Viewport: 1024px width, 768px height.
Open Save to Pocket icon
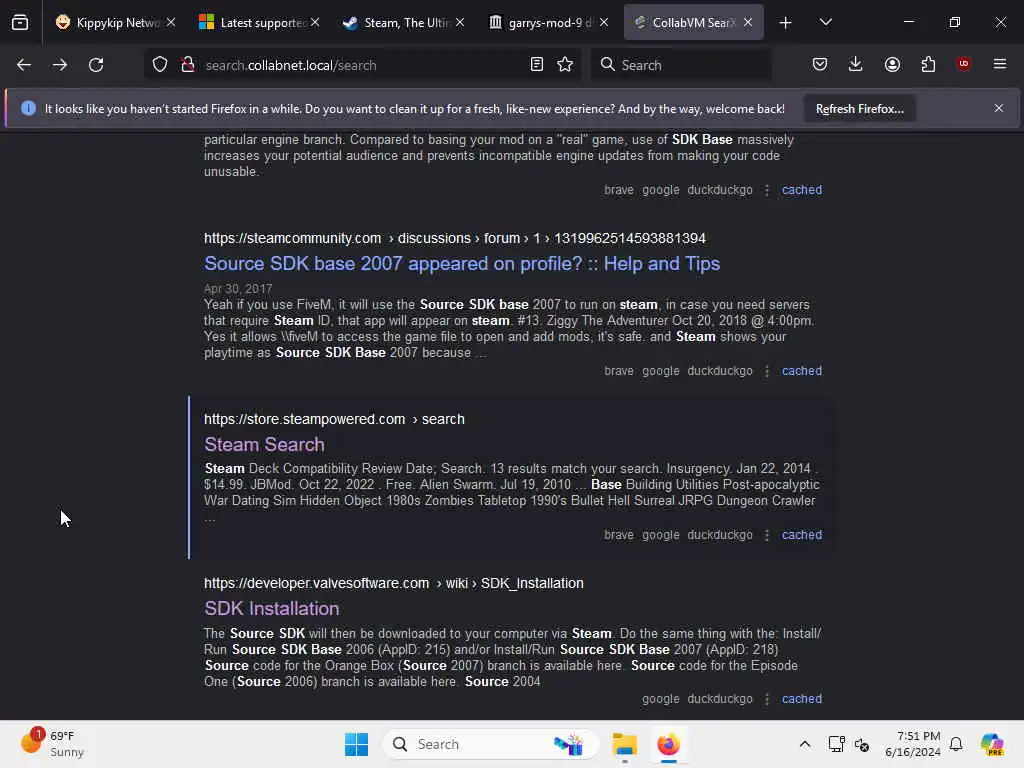click(820, 65)
